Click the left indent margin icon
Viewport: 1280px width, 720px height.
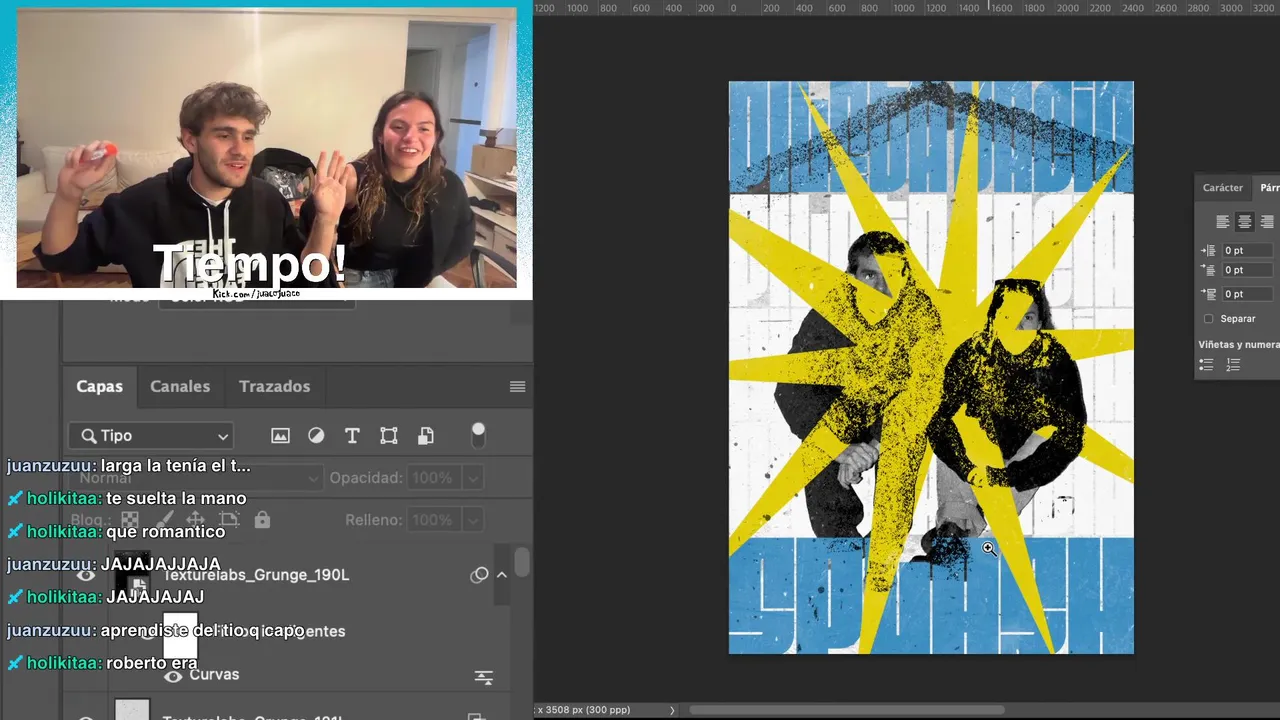pyautogui.click(x=1209, y=250)
